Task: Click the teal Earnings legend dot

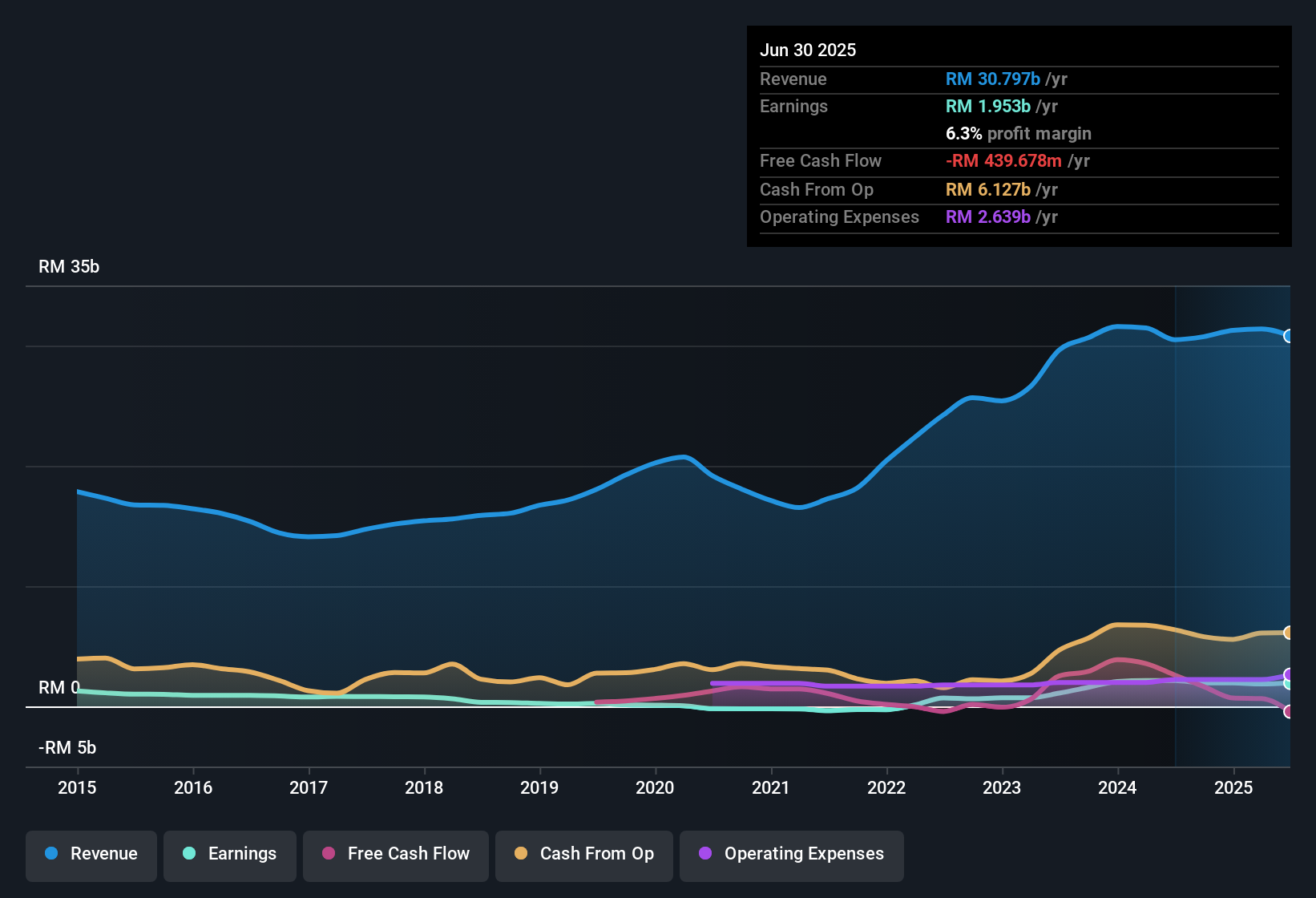Action: (189, 854)
